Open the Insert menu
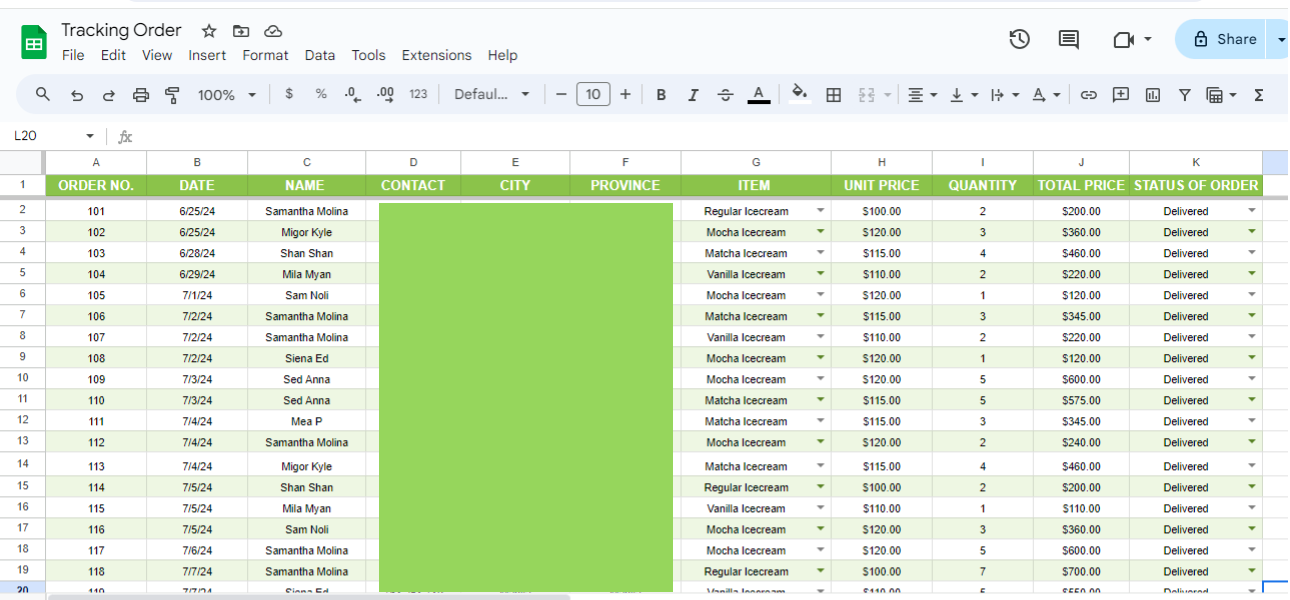Screen dimensions: 1290x600 pos(207,55)
